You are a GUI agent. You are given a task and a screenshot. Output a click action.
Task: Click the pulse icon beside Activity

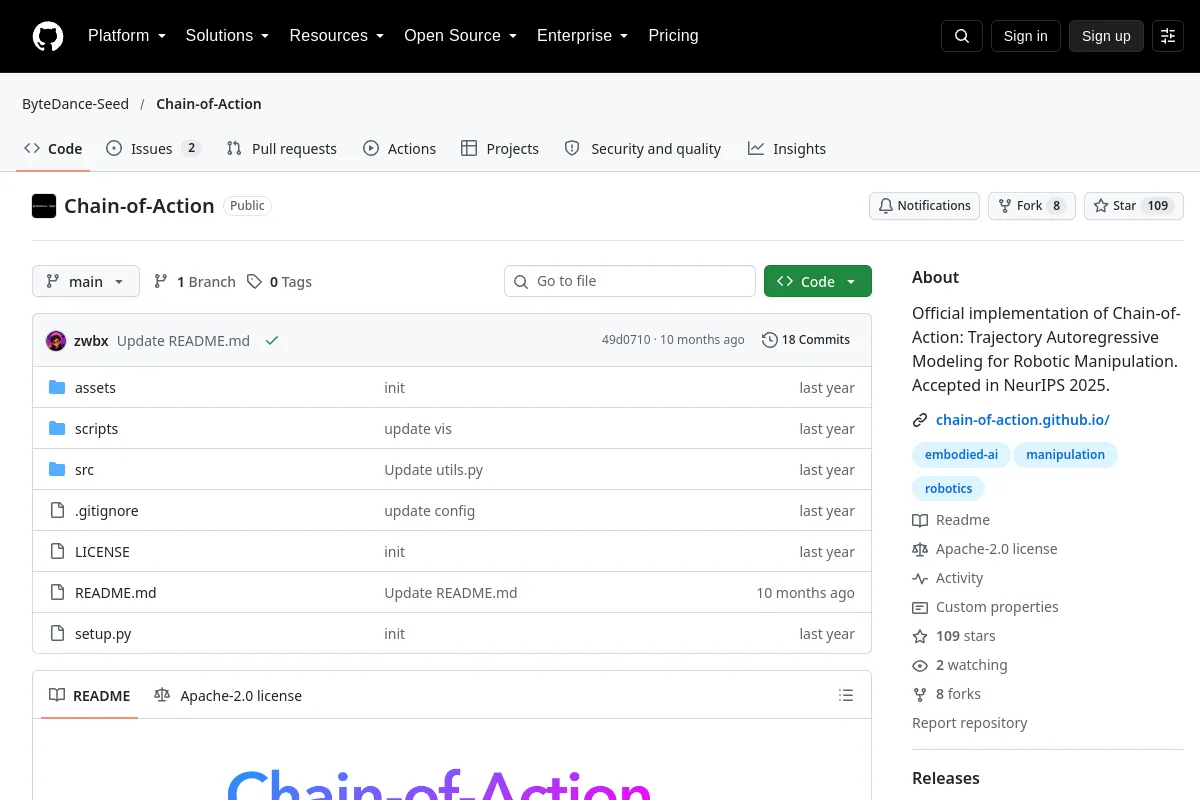point(920,578)
